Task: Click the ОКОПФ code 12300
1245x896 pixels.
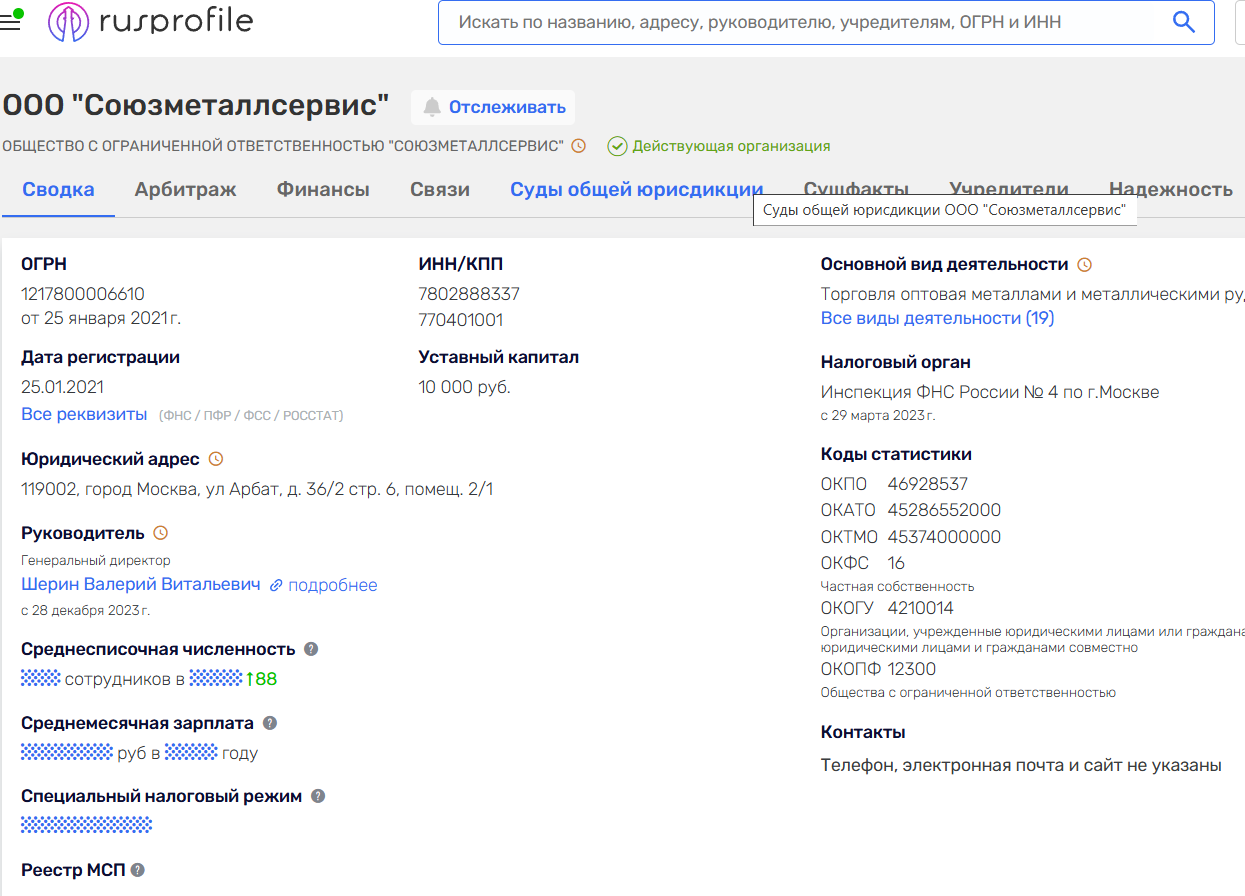Action: tap(912, 669)
